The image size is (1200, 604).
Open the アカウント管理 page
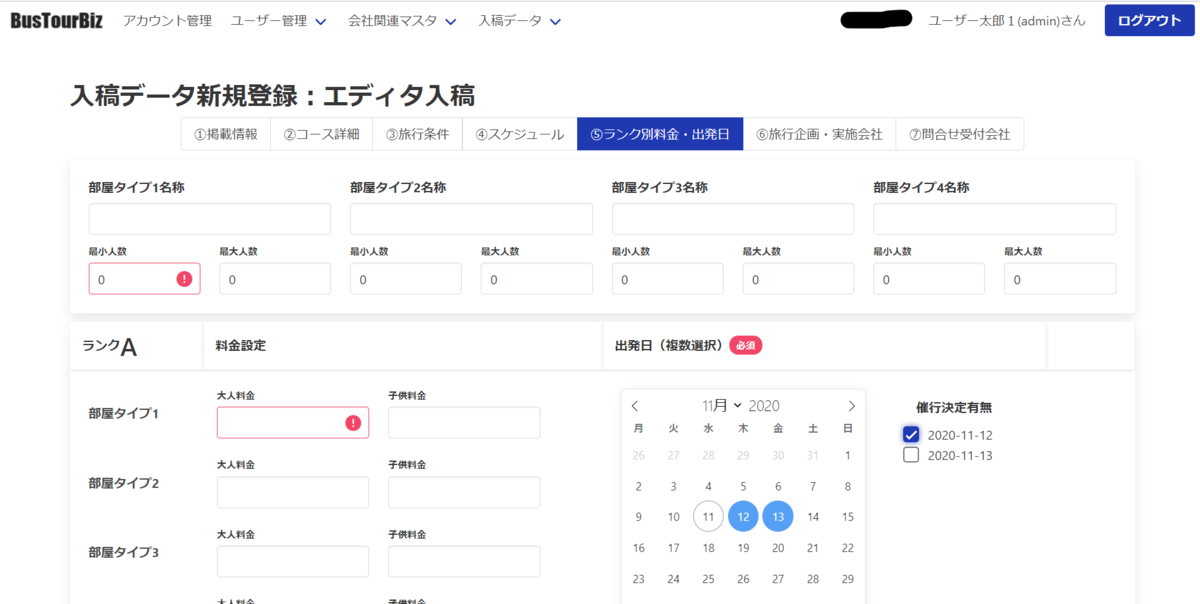coord(167,19)
